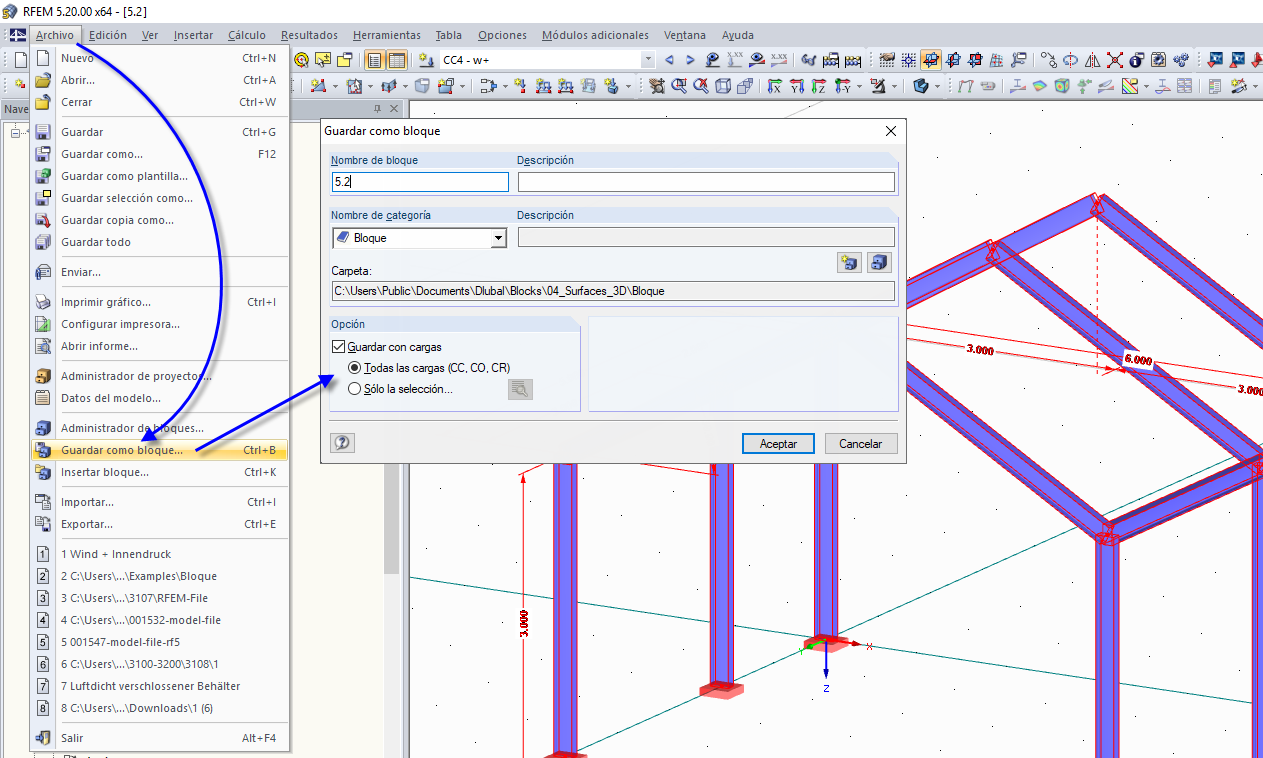Close the navigator panel
The height and width of the screenshot is (758, 1263).
[394, 108]
